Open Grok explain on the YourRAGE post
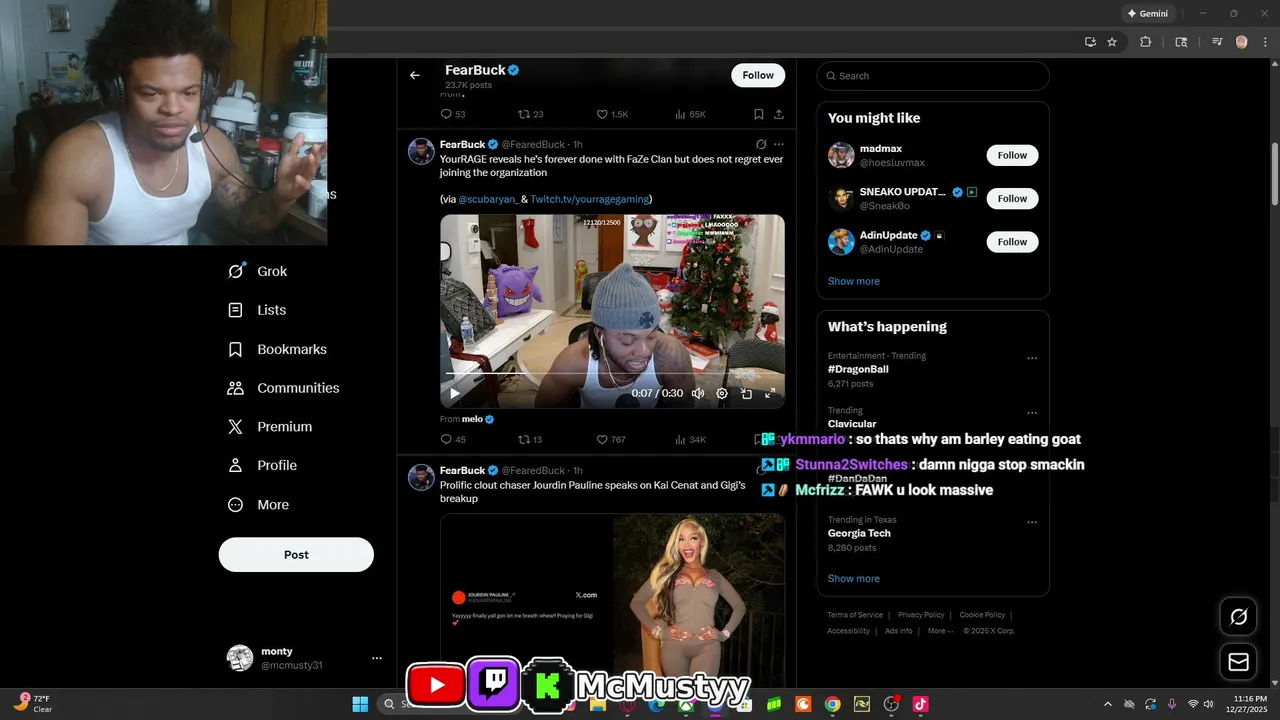 (760, 144)
